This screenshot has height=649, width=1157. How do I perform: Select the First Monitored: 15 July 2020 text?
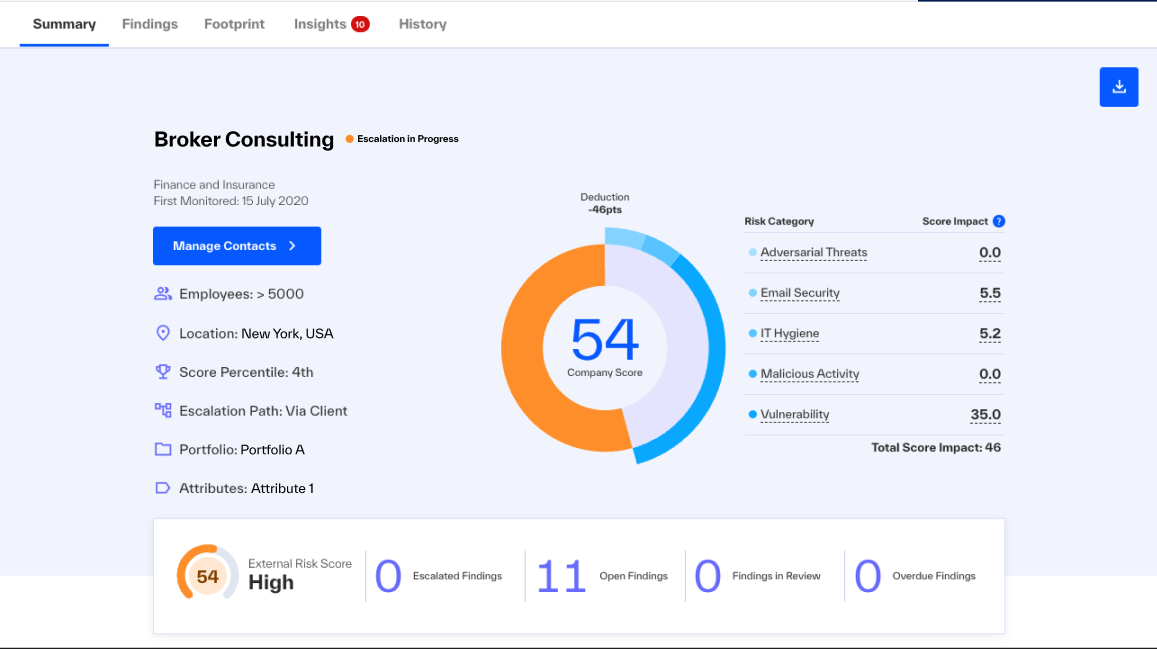point(231,201)
